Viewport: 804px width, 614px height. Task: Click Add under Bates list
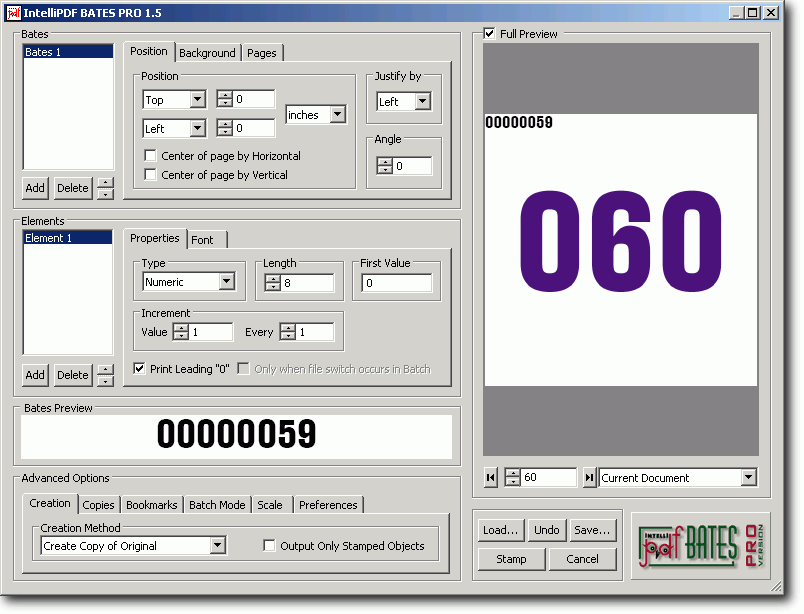[35, 188]
